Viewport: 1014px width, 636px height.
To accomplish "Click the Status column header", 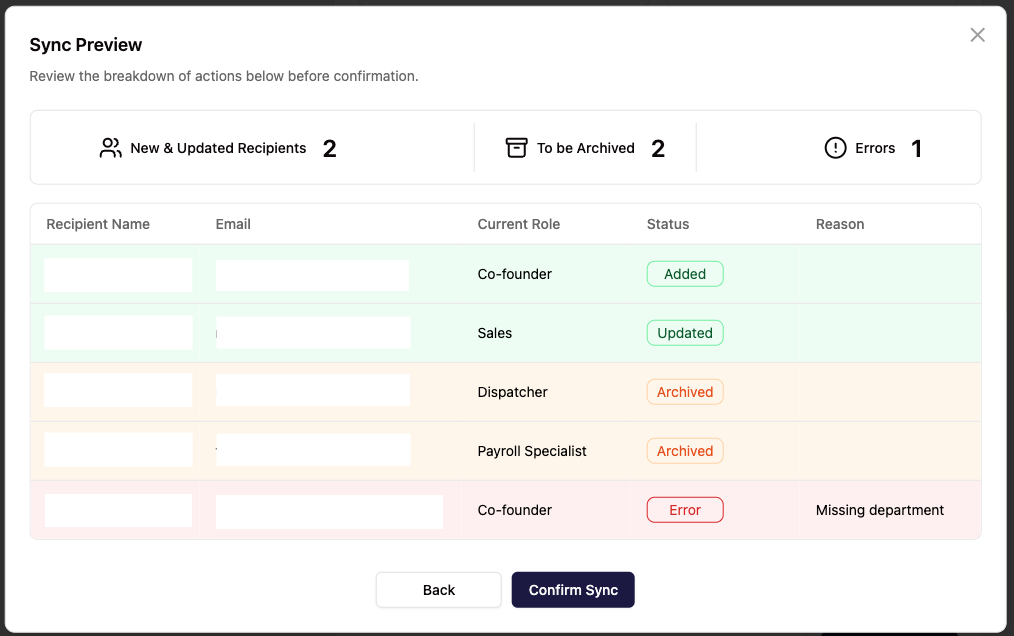I will 668,224.
